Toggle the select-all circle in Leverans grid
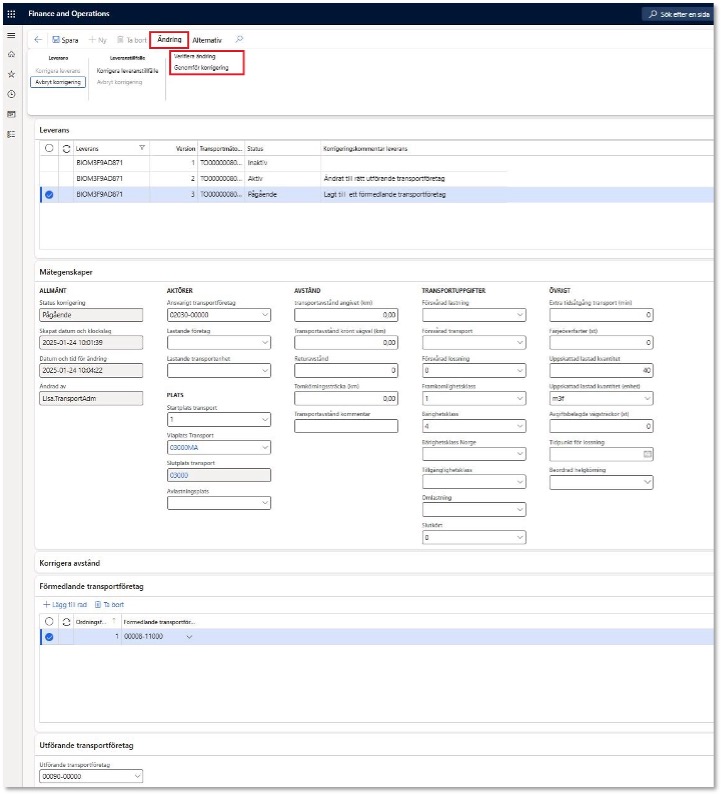The width and height of the screenshot is (724, 796). click(x=49, y=148)
